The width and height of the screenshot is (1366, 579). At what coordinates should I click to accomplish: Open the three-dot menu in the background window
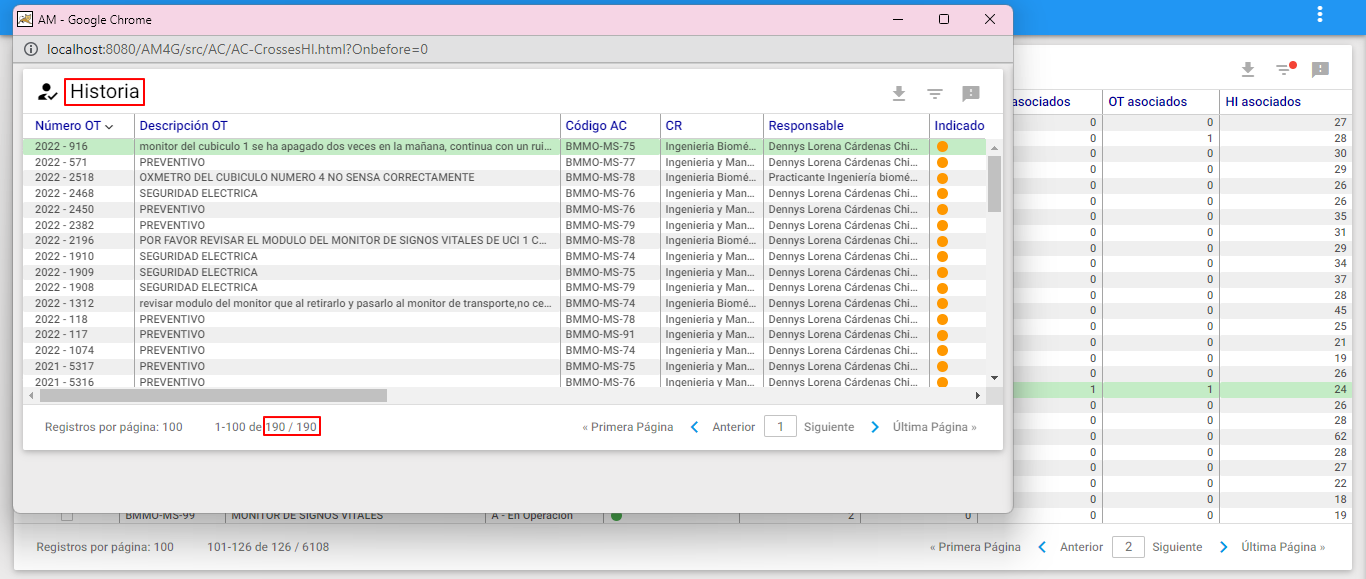click(1320, 14)
